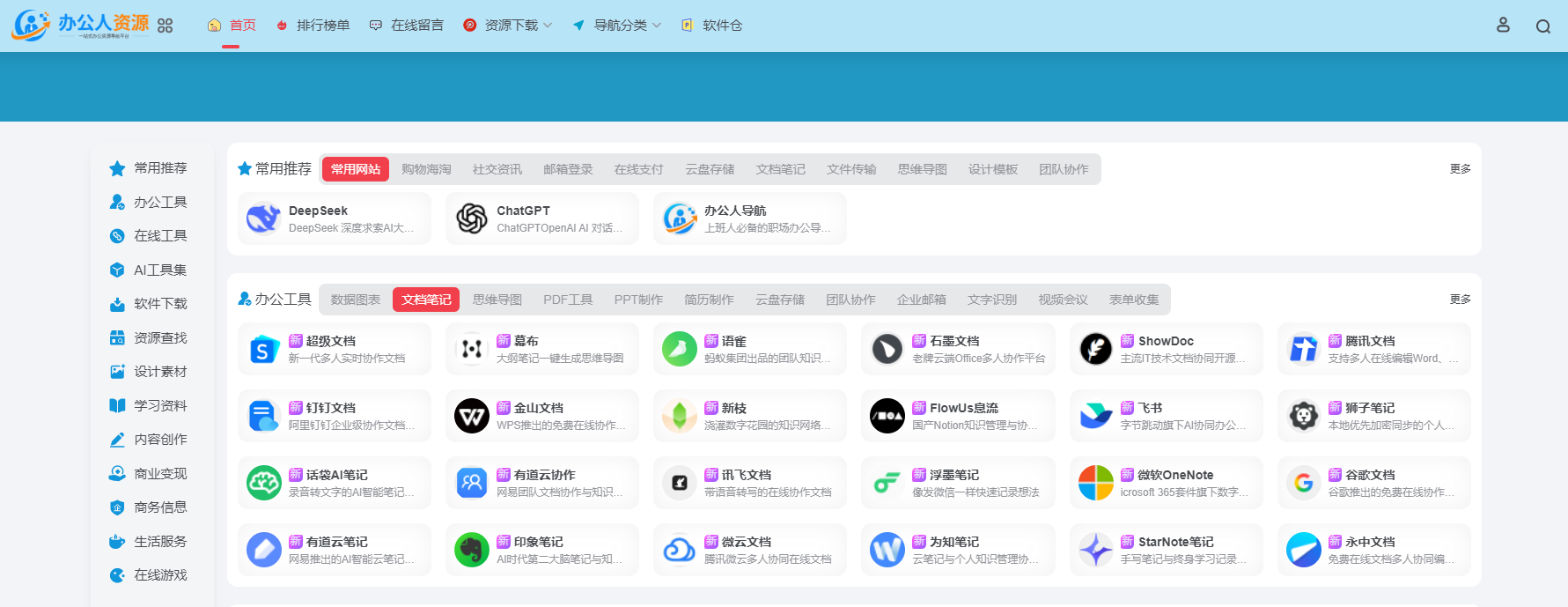Jump to 在线工具 in the sidebar
1568x607 pixels.
tap(149, 236)
